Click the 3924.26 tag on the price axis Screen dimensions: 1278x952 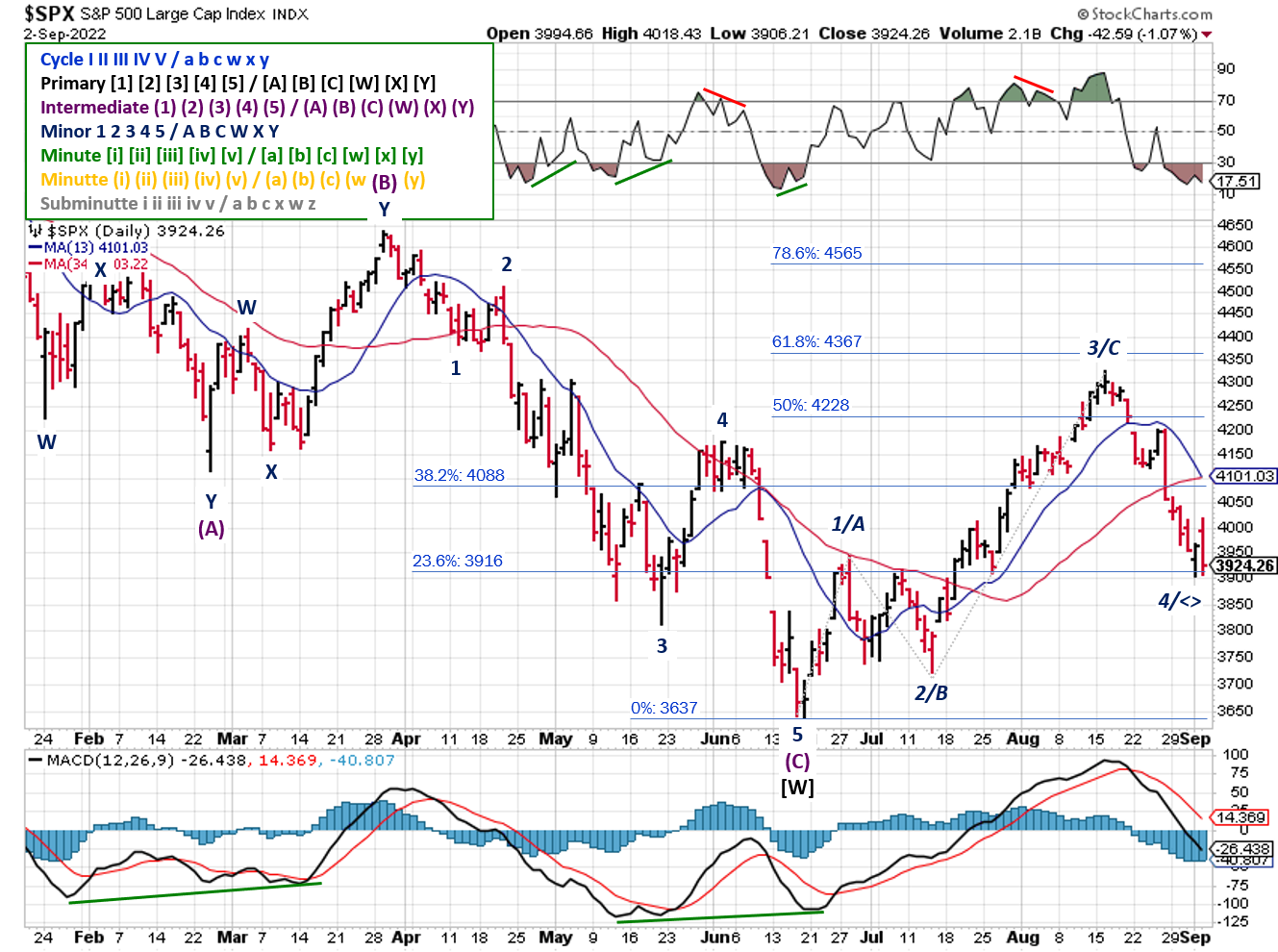[x=1244, y=565]
